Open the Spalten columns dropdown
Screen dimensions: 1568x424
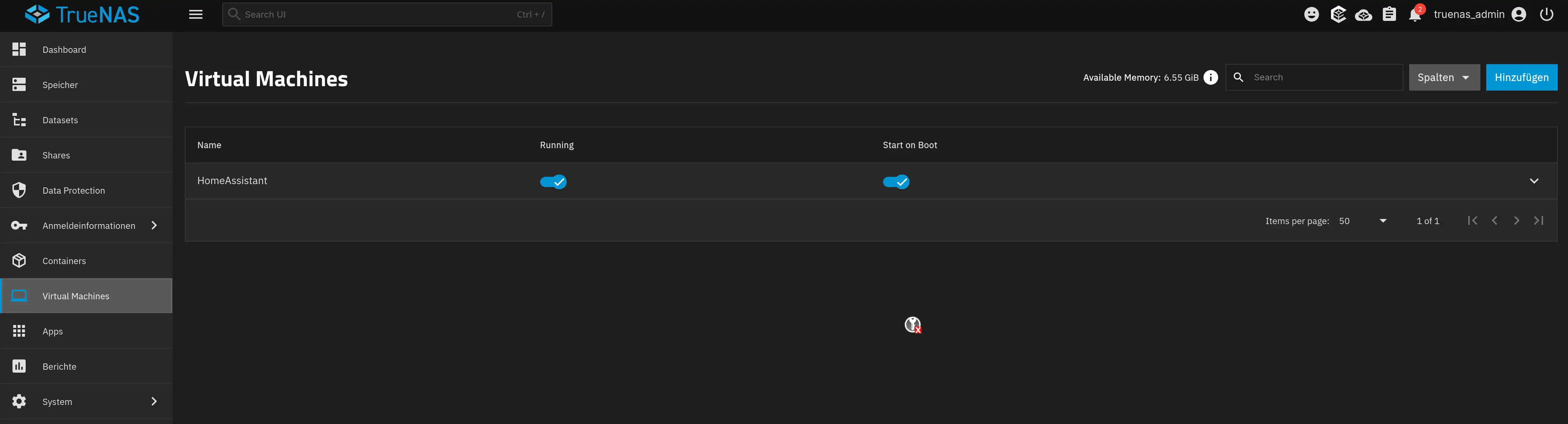[1444, 77]
